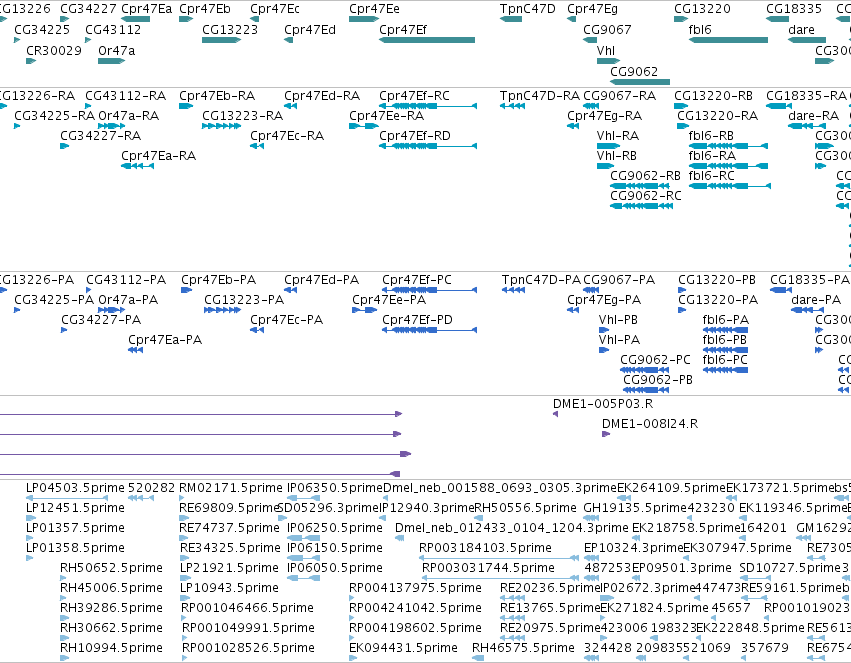
Task: Select EST RM02171.5prime
Action: click(183, 498)
